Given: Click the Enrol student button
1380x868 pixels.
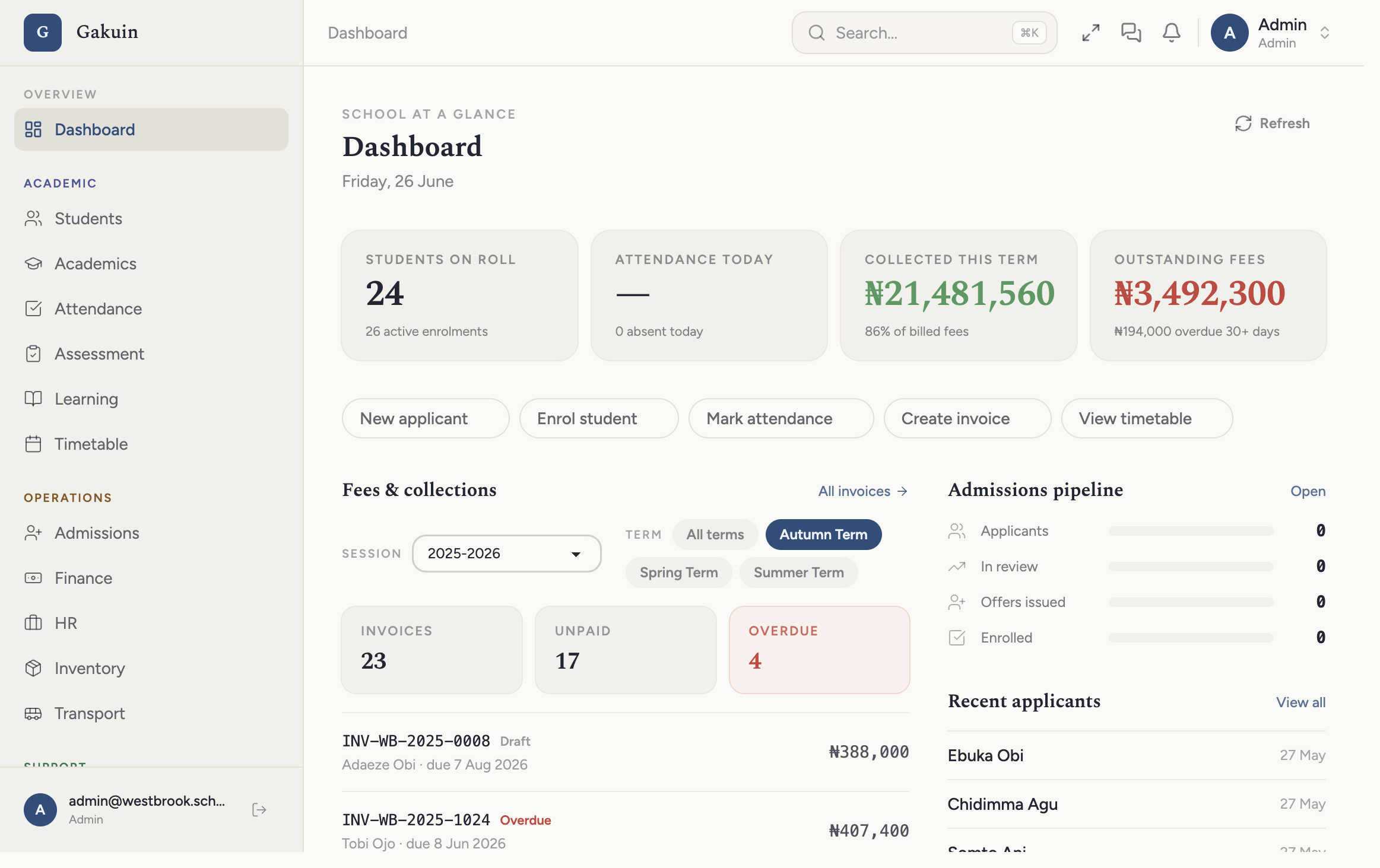Looking at the screenshot, I should click(599, 418).
